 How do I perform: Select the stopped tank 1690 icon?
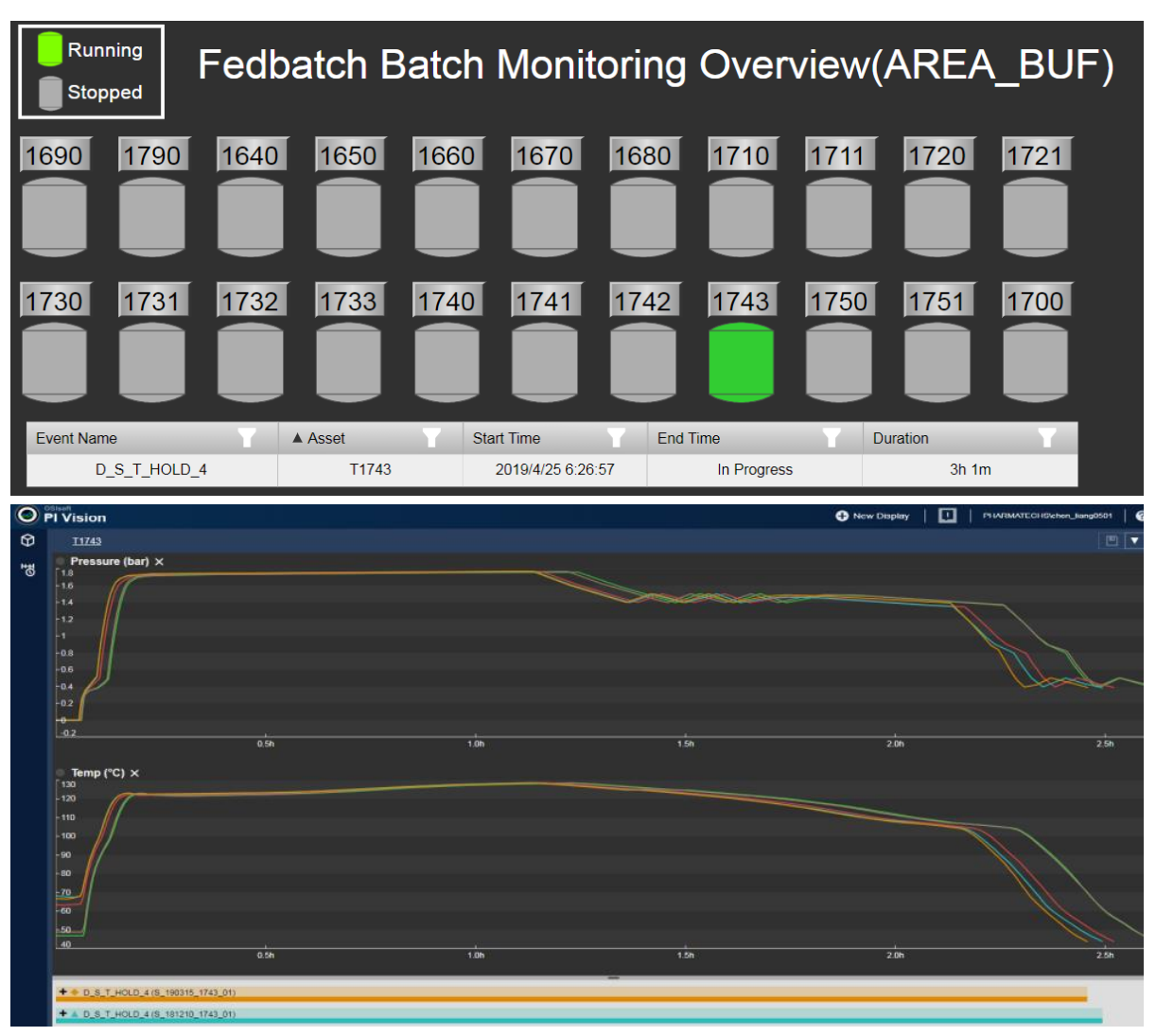click(x=54, y=219)
